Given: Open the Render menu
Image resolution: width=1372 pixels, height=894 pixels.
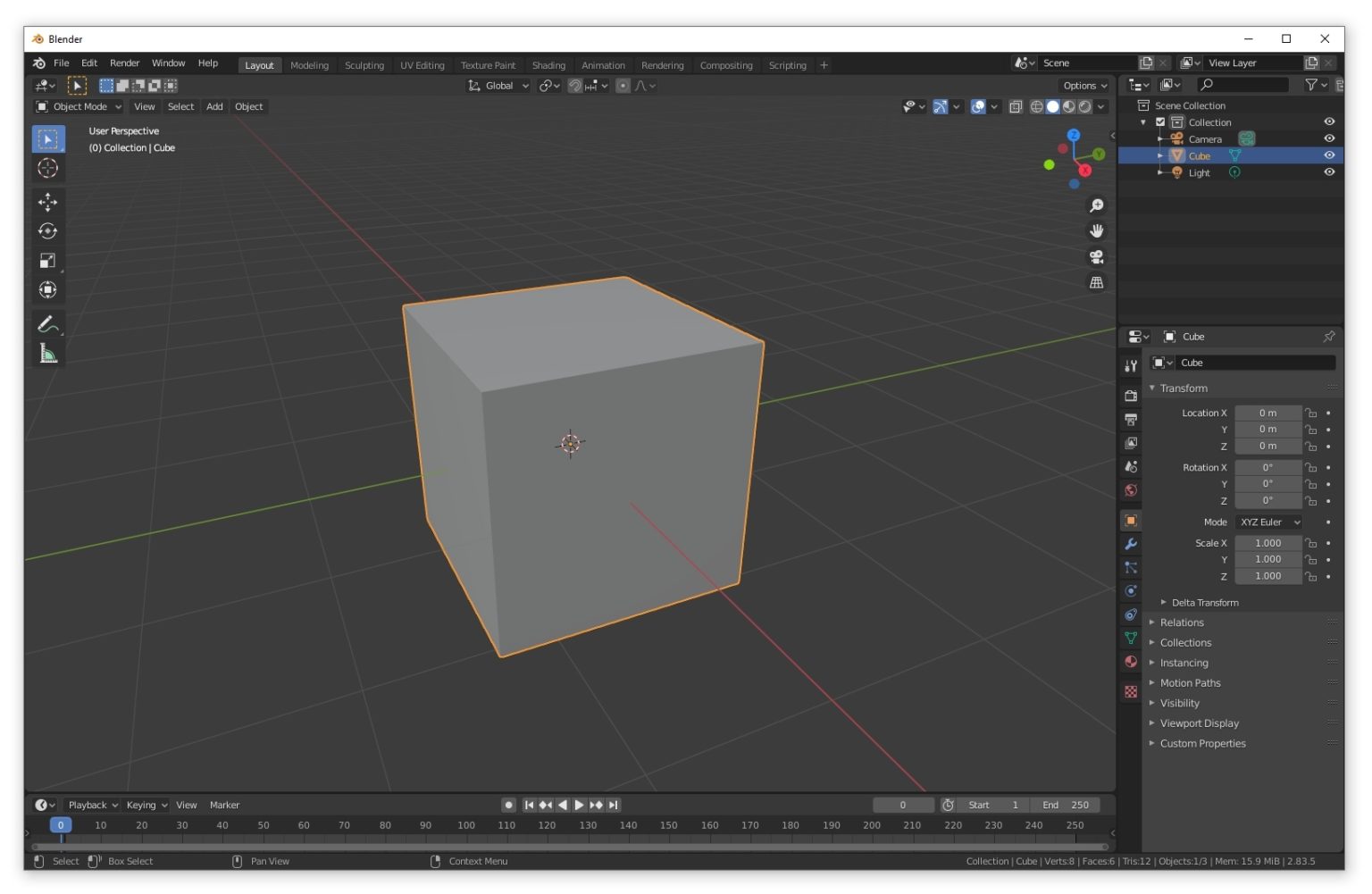Looking at the screenshot, I should (124, 63).
